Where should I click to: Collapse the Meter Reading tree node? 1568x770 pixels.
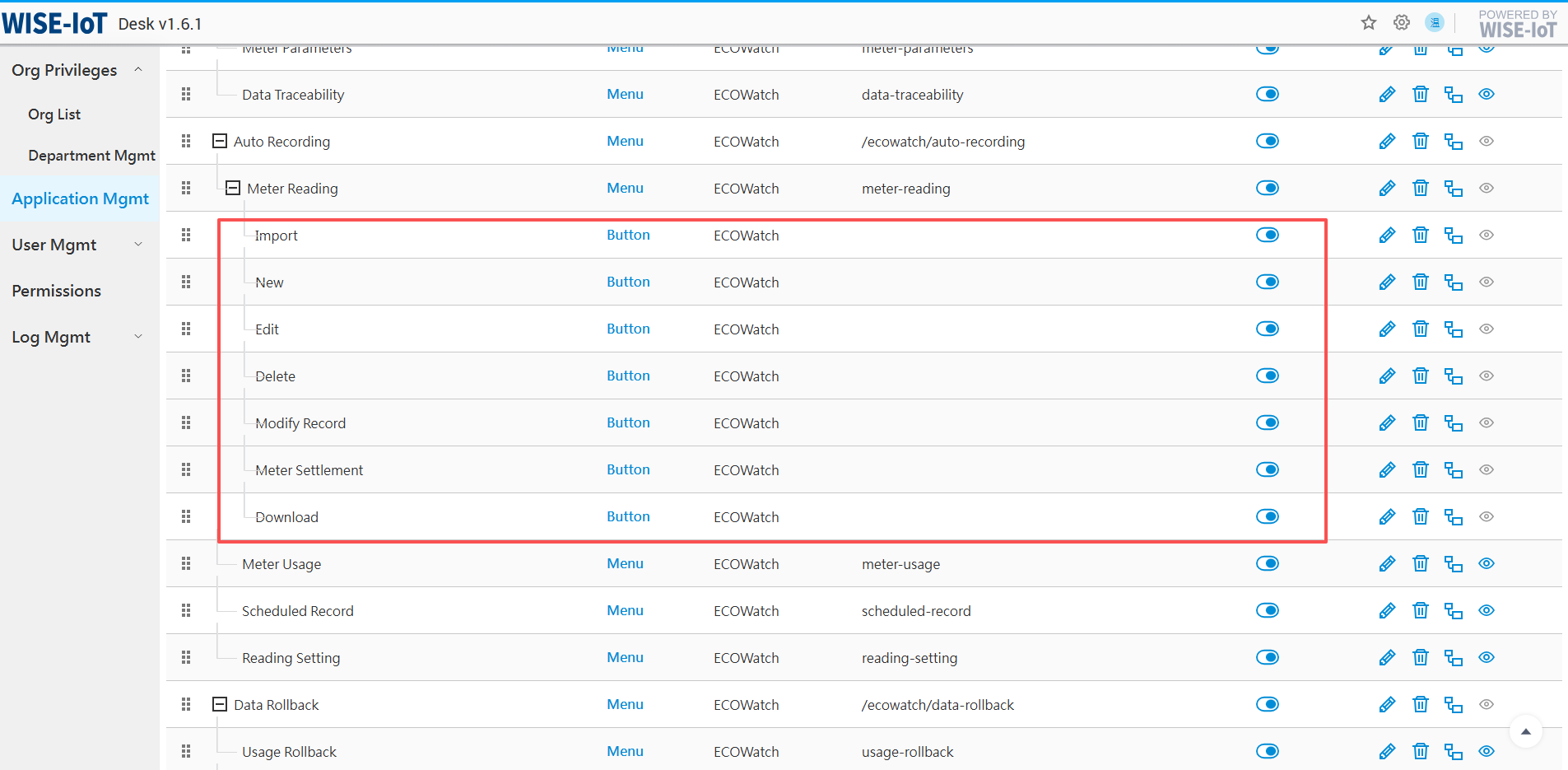pos(233,189)
